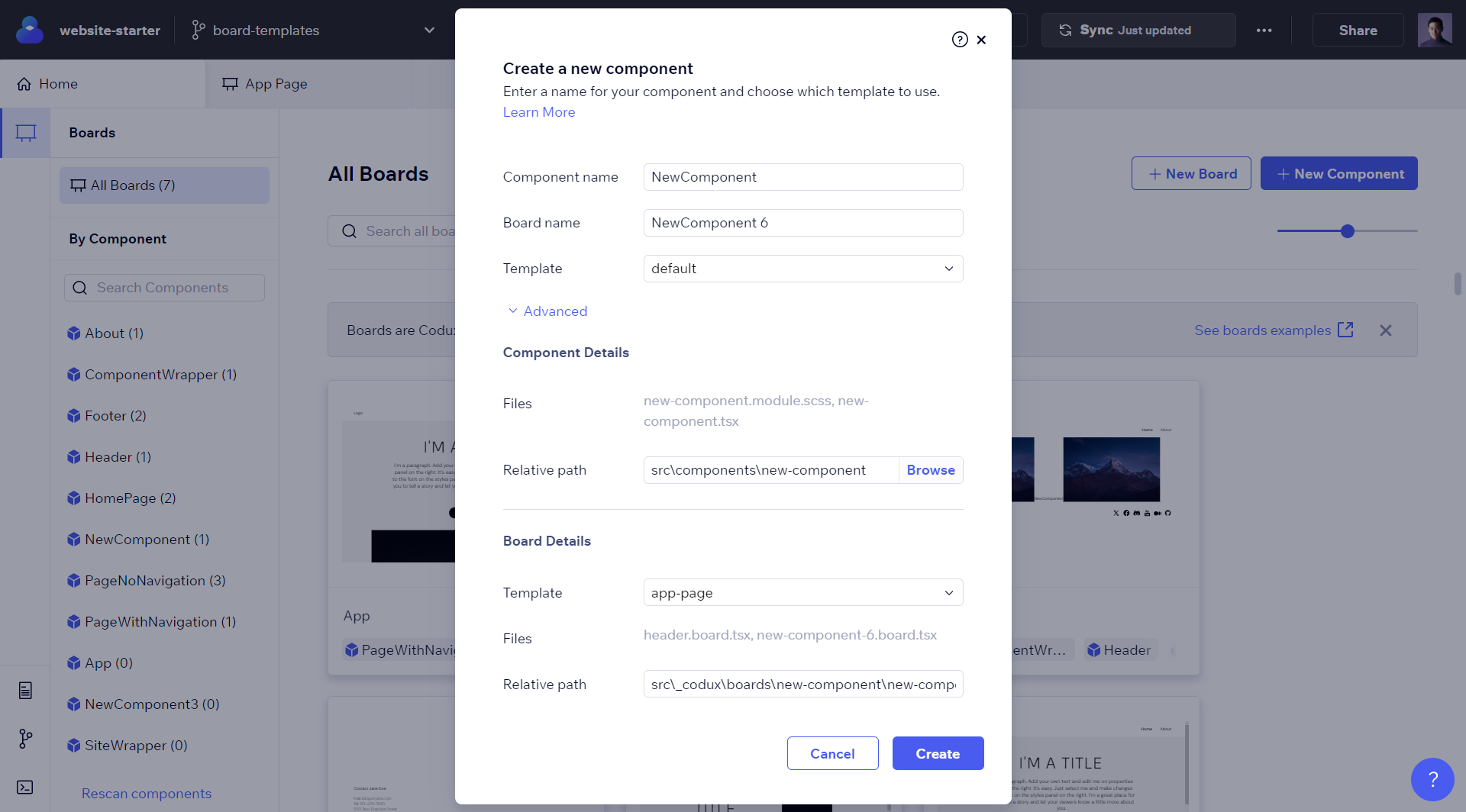Click the HomePage component cube icon

click(73, 498)
